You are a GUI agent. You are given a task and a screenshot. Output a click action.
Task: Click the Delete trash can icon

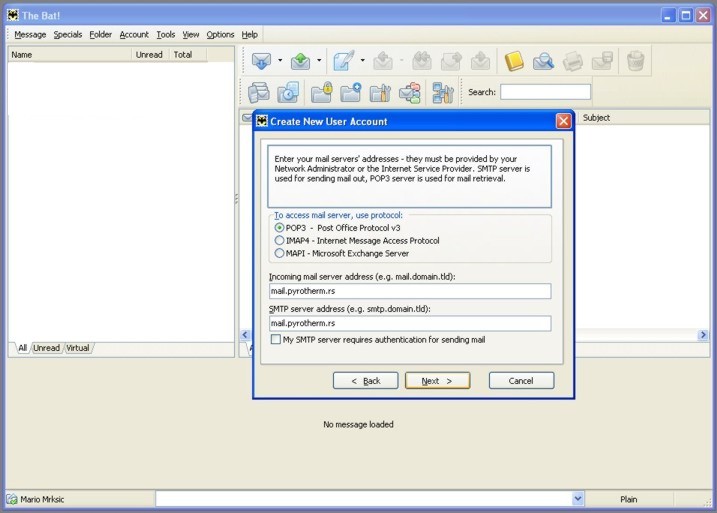click(636, 61)
